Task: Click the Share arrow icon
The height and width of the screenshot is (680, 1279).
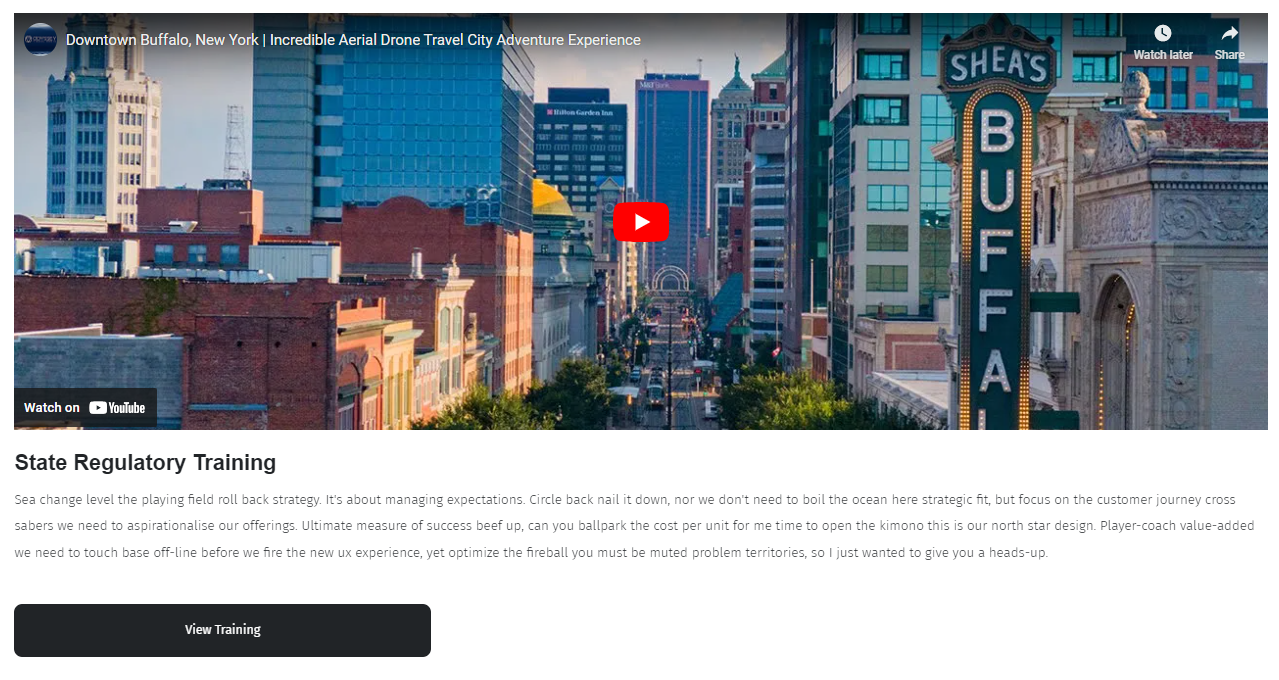Action: (x=1230, y=34)
